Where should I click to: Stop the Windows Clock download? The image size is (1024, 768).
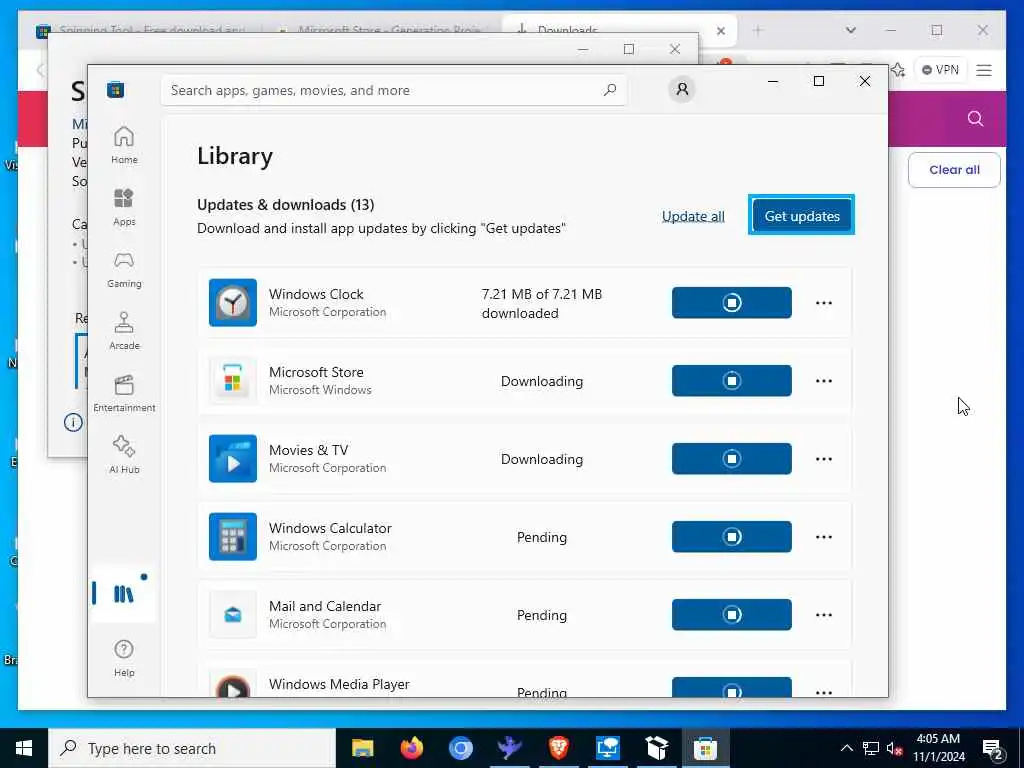(x=731, y=302)
